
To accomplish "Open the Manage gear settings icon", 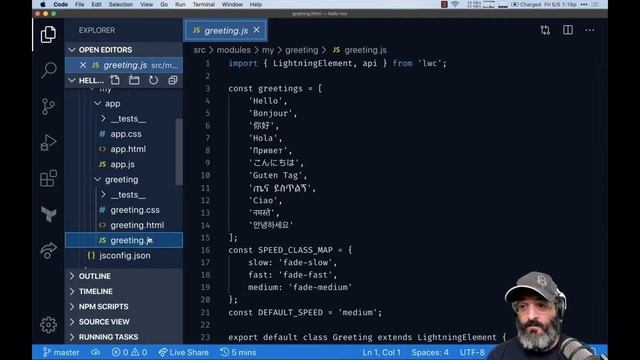I will [48, 325].
